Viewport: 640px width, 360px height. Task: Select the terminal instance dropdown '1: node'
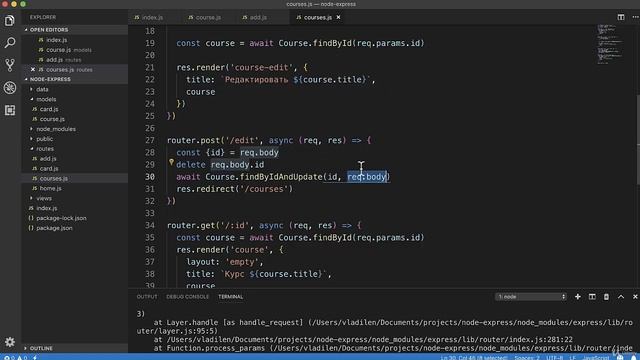(x=531, y=297)
